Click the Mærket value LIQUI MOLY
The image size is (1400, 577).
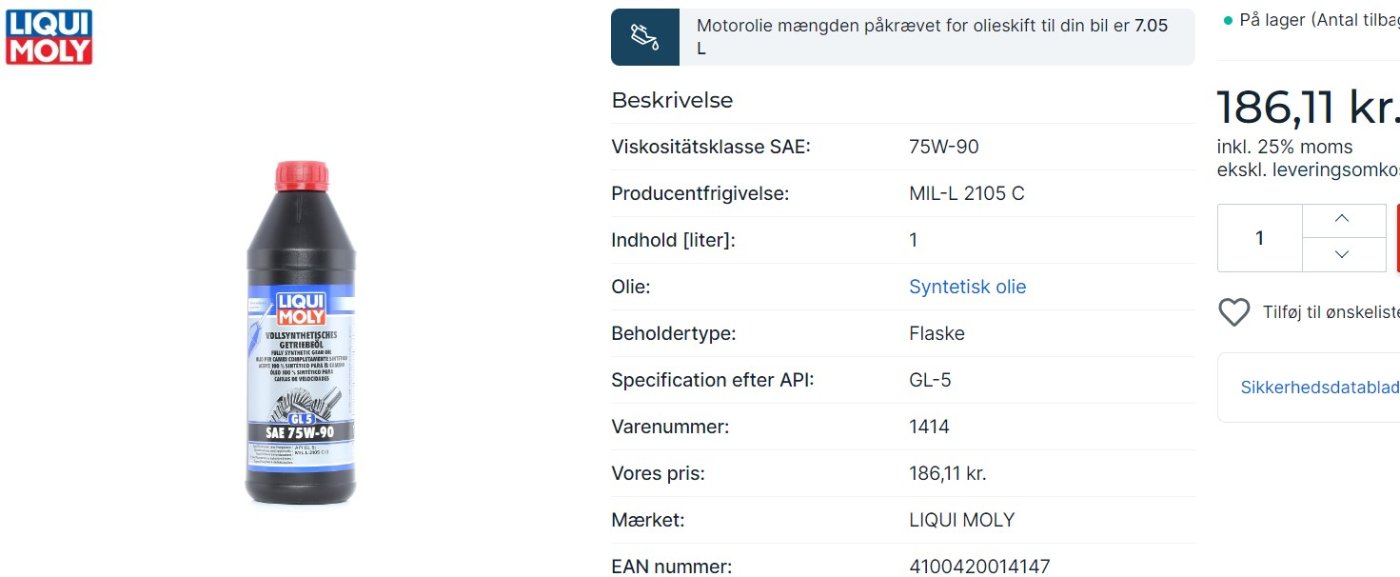coord(961,520)
